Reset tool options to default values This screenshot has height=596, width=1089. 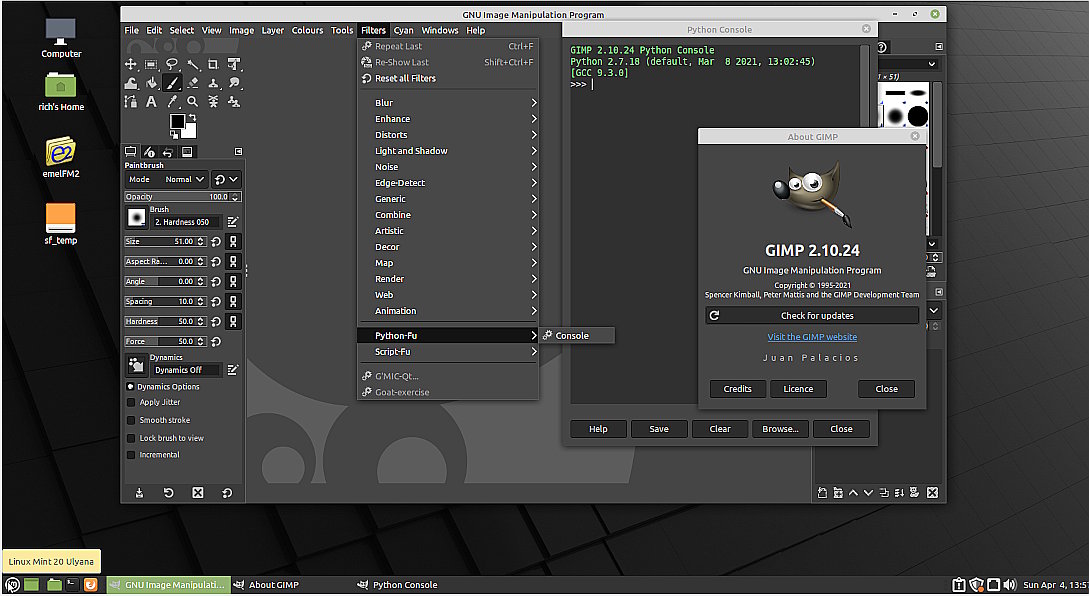[x=227, y=492]
